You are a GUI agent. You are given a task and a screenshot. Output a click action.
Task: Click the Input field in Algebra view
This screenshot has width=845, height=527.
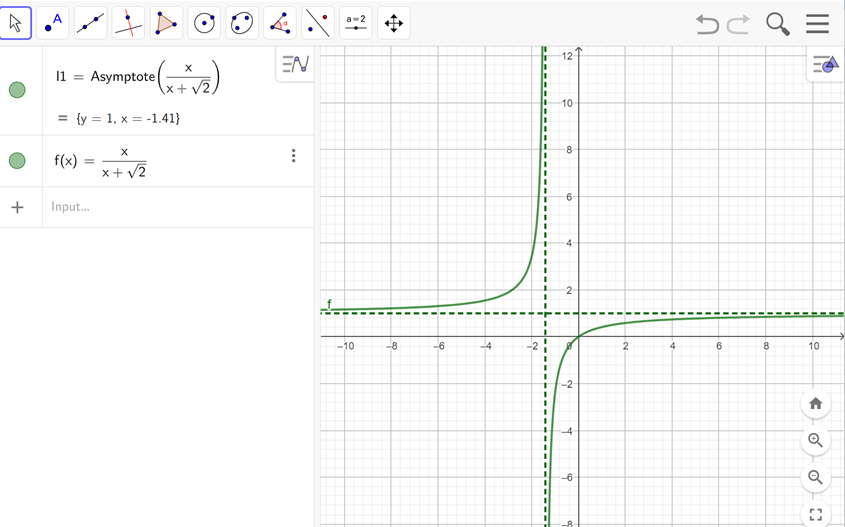tap(170, 207)
